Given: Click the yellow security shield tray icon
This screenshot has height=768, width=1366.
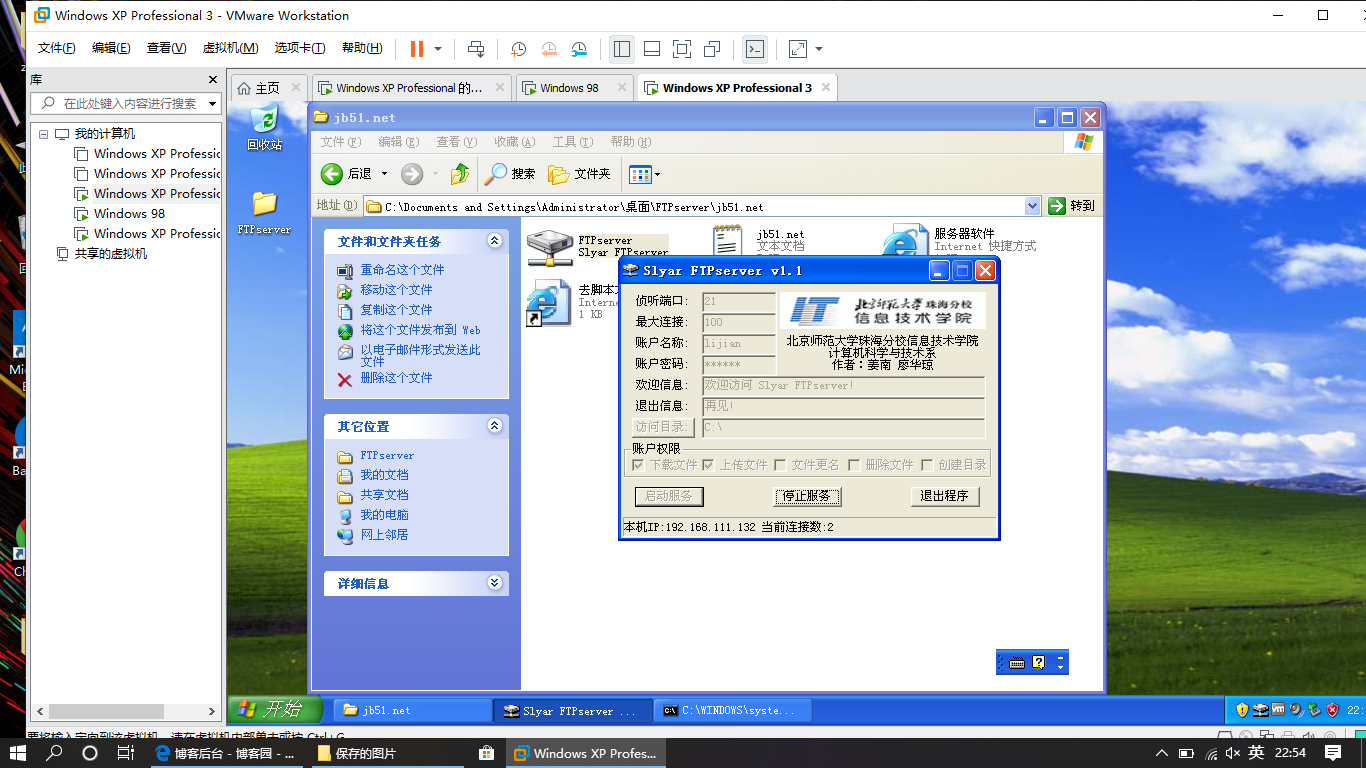Looking at the screenshot, I should click(1243, 710).
